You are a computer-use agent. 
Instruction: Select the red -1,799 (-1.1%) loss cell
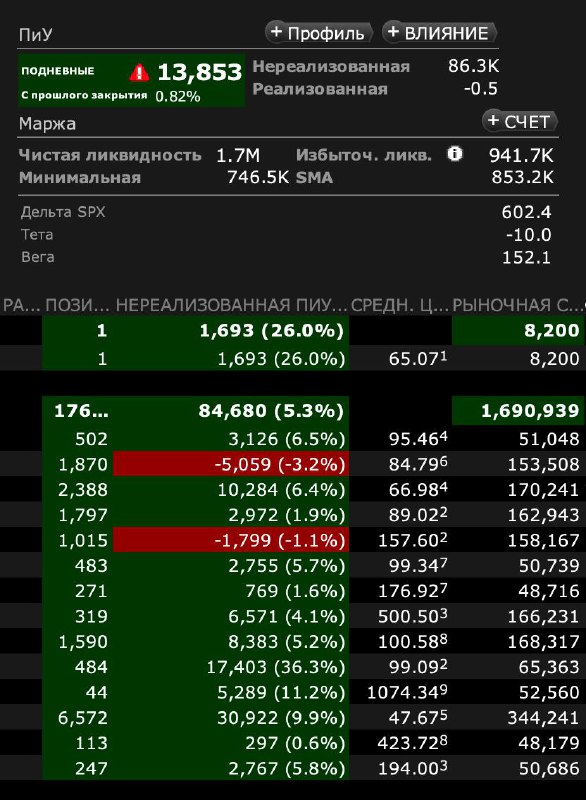pyautogui.click(x=231, y=540)
